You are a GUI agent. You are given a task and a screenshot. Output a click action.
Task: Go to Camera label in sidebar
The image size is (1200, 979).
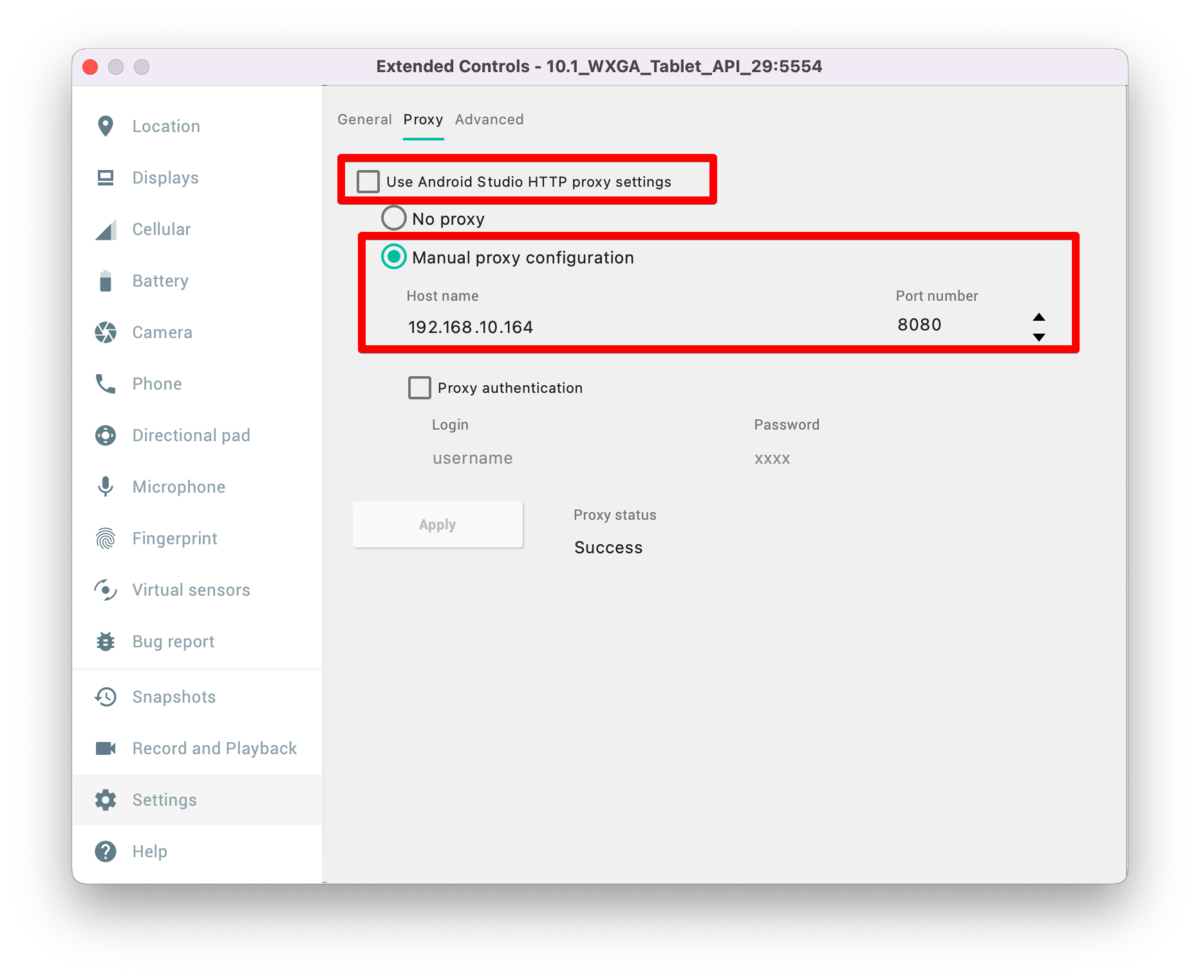click(162, 332)
